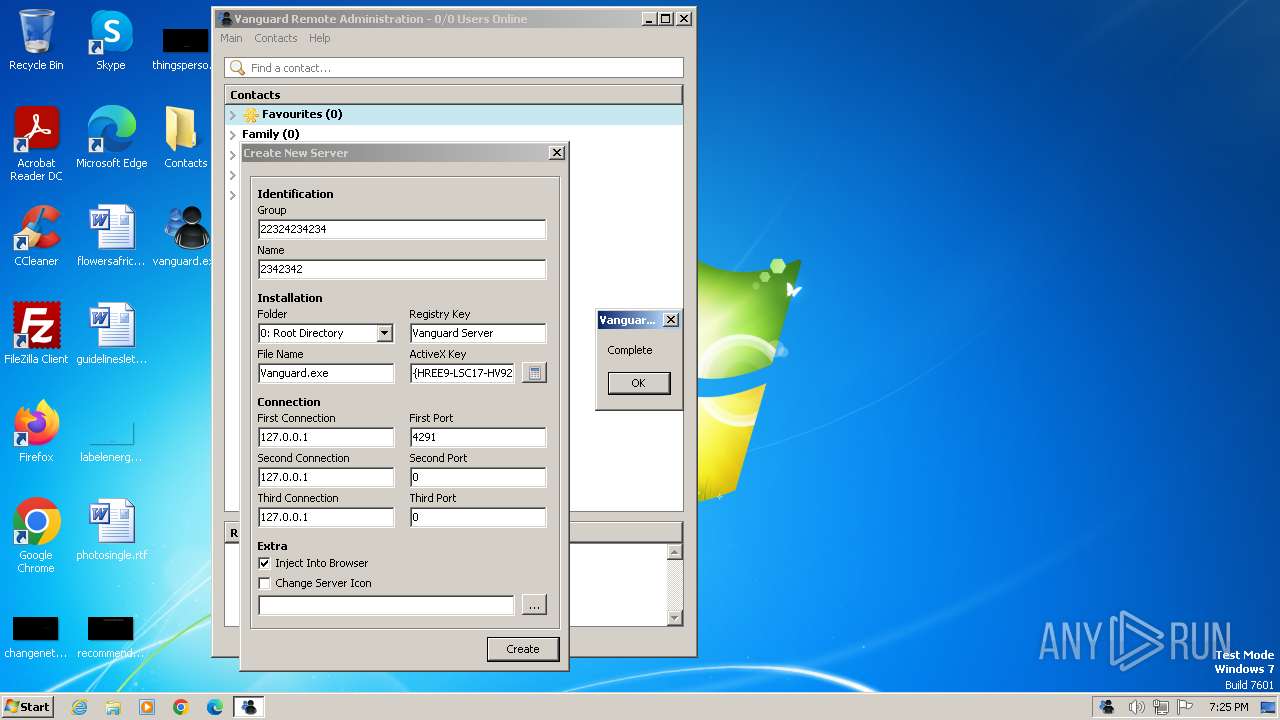Click the Find a contact search field
The height and width of the screenshot is (720, 1280).
point(454,68)
